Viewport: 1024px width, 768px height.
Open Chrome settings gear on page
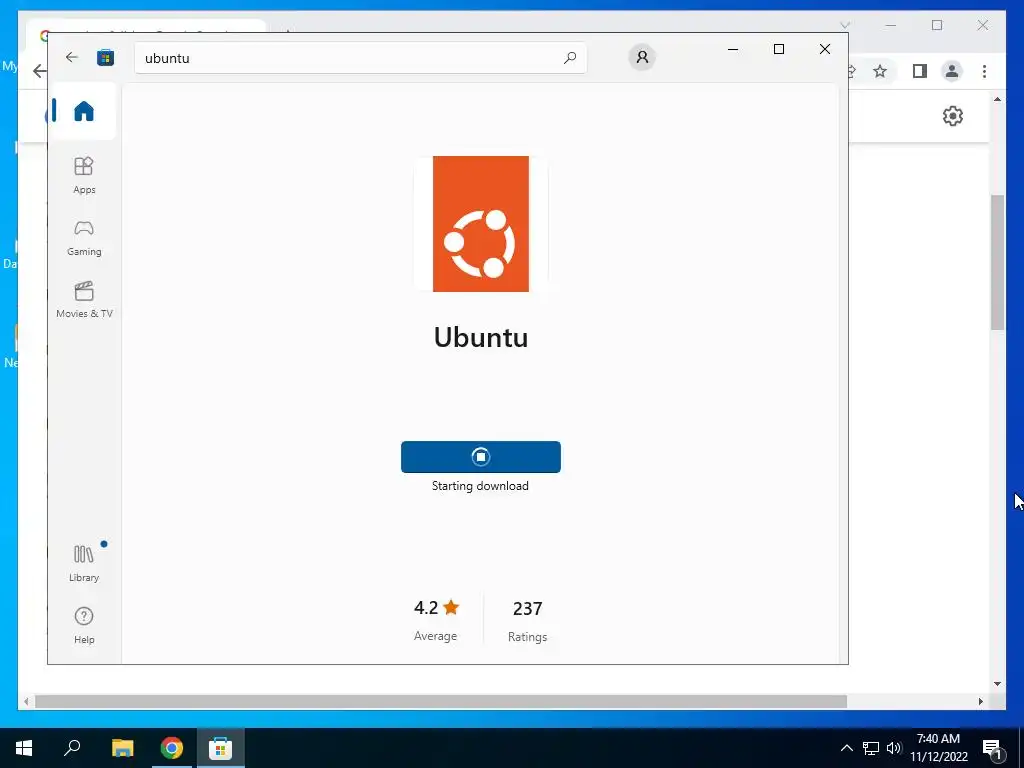pos(953,116)
